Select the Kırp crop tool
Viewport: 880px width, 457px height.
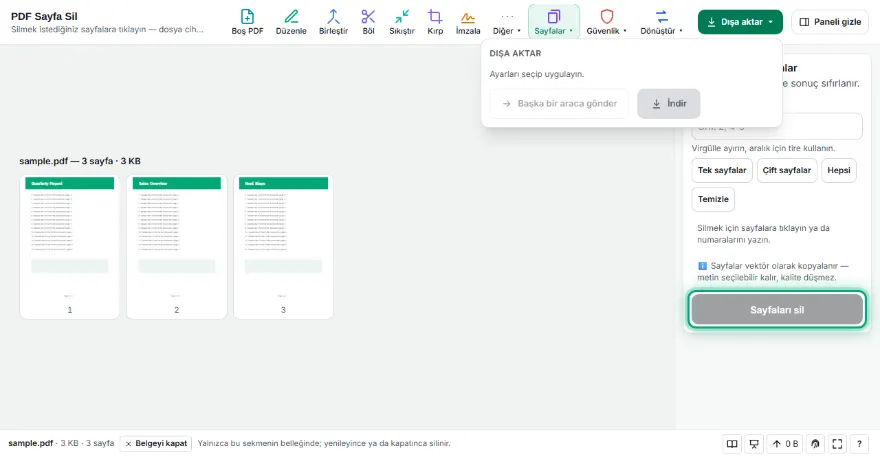pyautogui.click(x=435, y=22)
